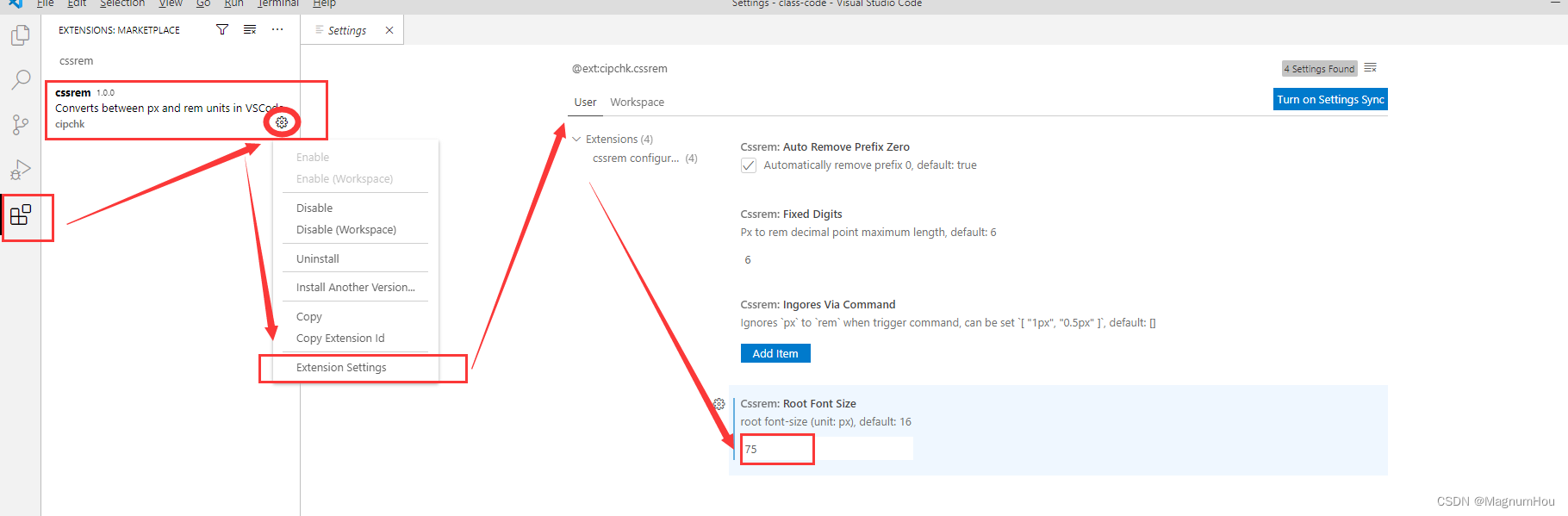Screen dimensions: 1568x516
Task: Click the Cssrem: Fixed Digits setting title
Action: coord(791,214)
